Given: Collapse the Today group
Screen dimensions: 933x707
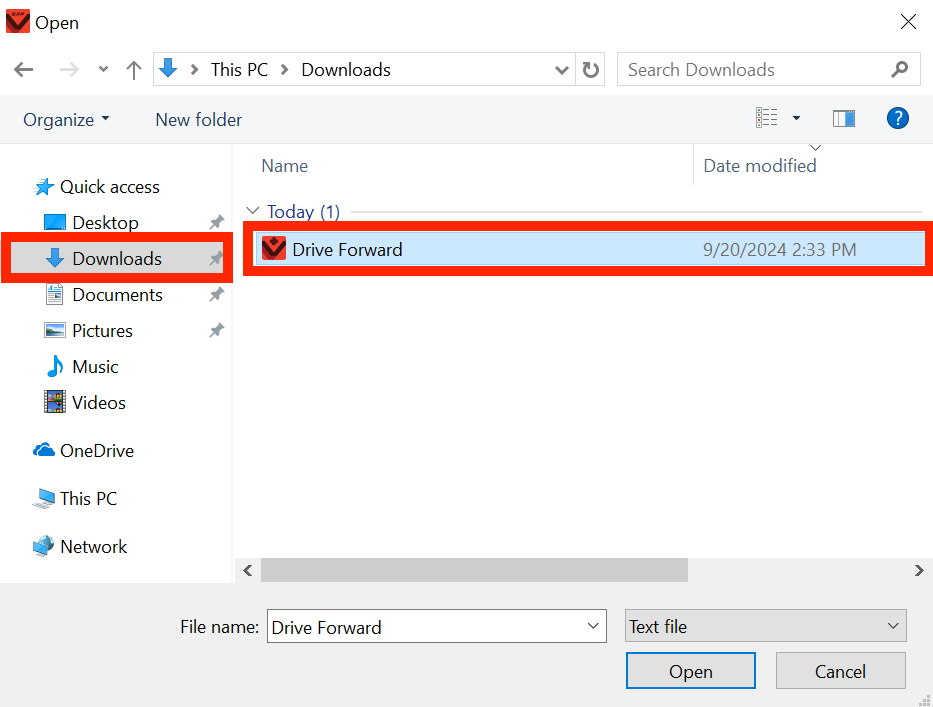Looking at the screenshot, I should click(x=253, y=211).
